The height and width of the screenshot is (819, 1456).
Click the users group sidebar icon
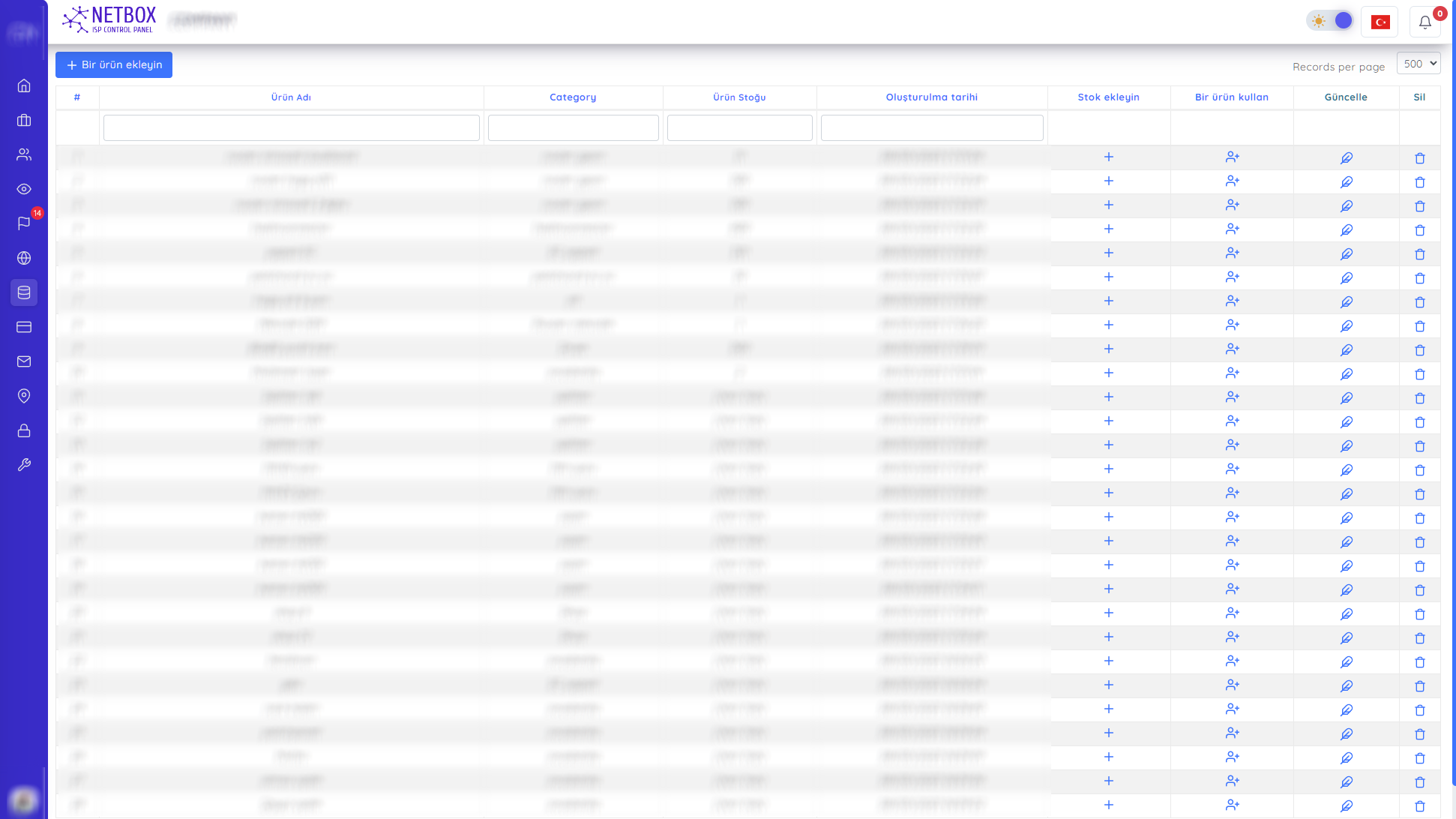point(24,154)
